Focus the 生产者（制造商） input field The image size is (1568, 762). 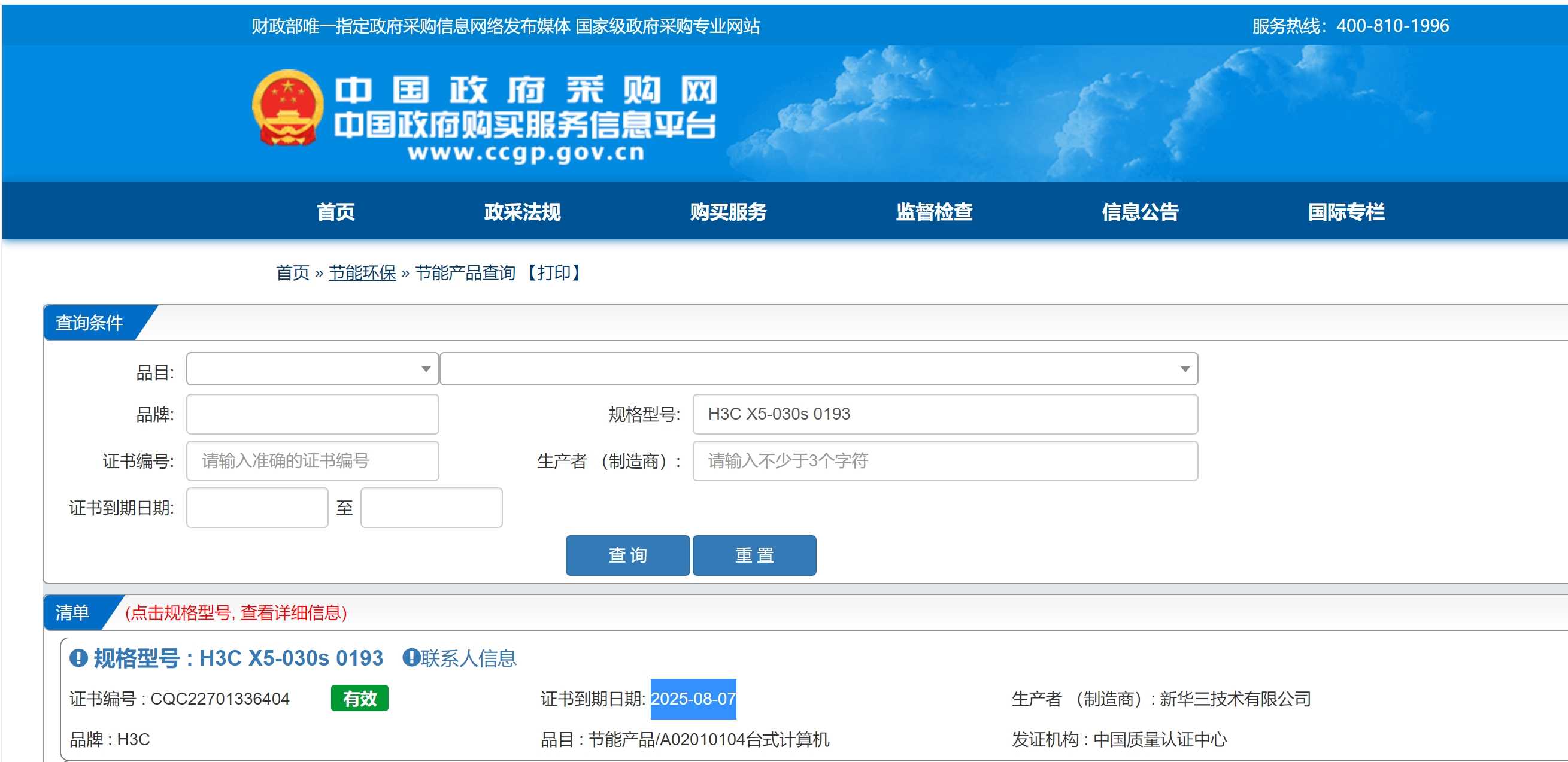(945, 461)
